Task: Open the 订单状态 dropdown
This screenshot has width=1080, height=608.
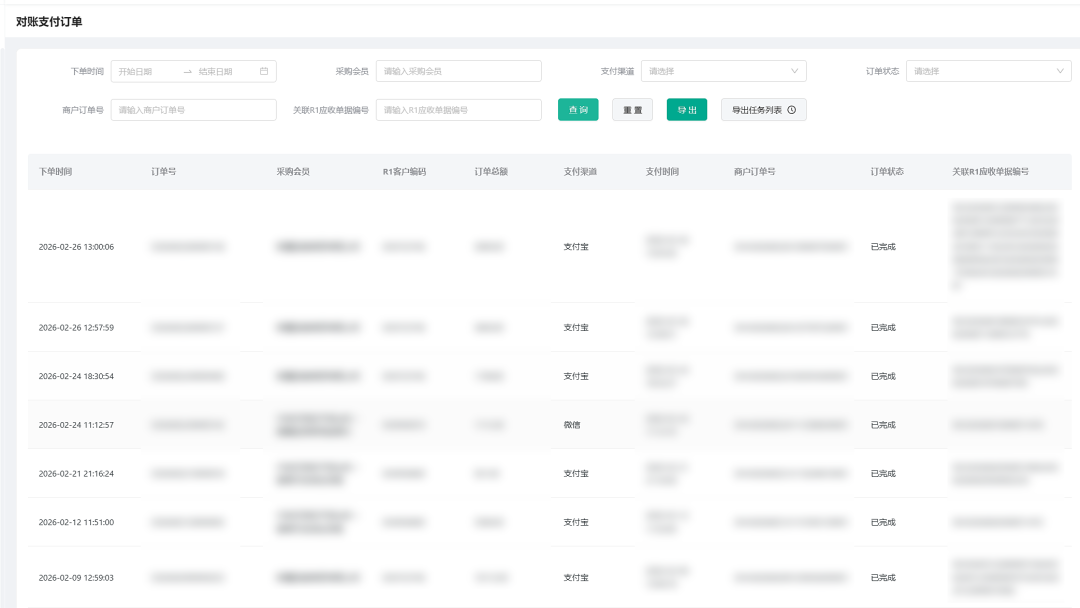Action: pyautogui.click(x=988, y=72)
